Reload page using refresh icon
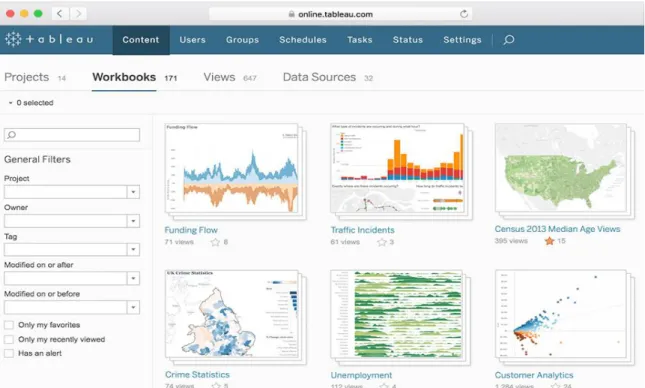The image size is (645, 388). point(464,14)
